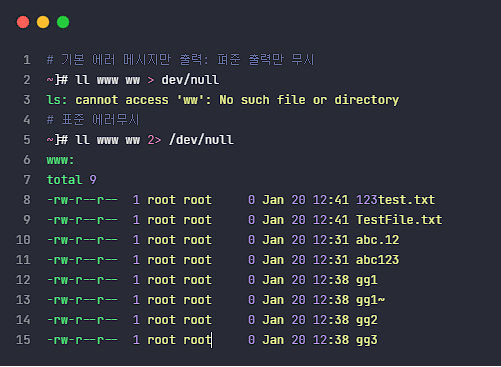Click the filename abc123
501x367 pixels.
coord(377,260)
